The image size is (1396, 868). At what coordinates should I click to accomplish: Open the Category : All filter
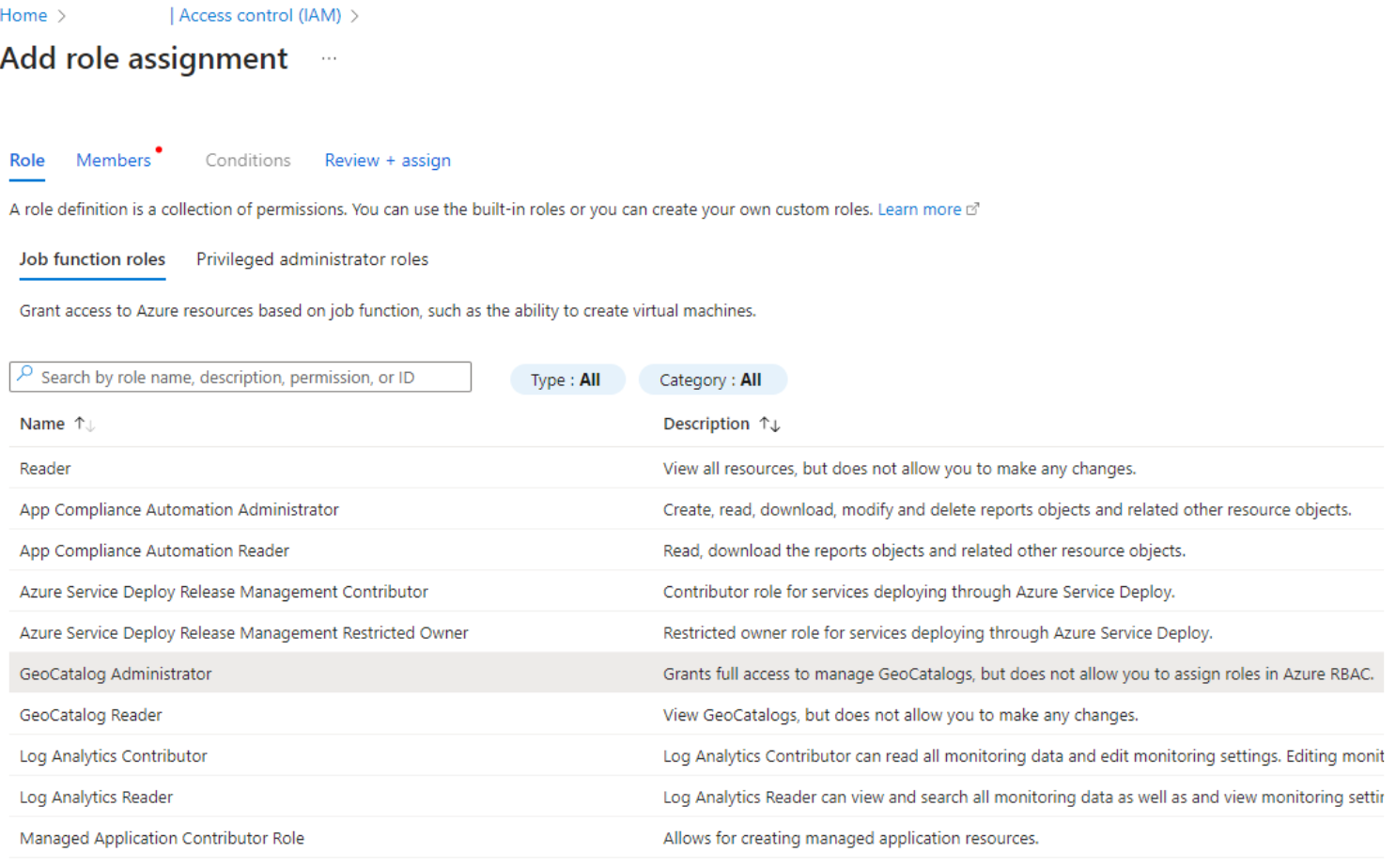tap(712, 380)
